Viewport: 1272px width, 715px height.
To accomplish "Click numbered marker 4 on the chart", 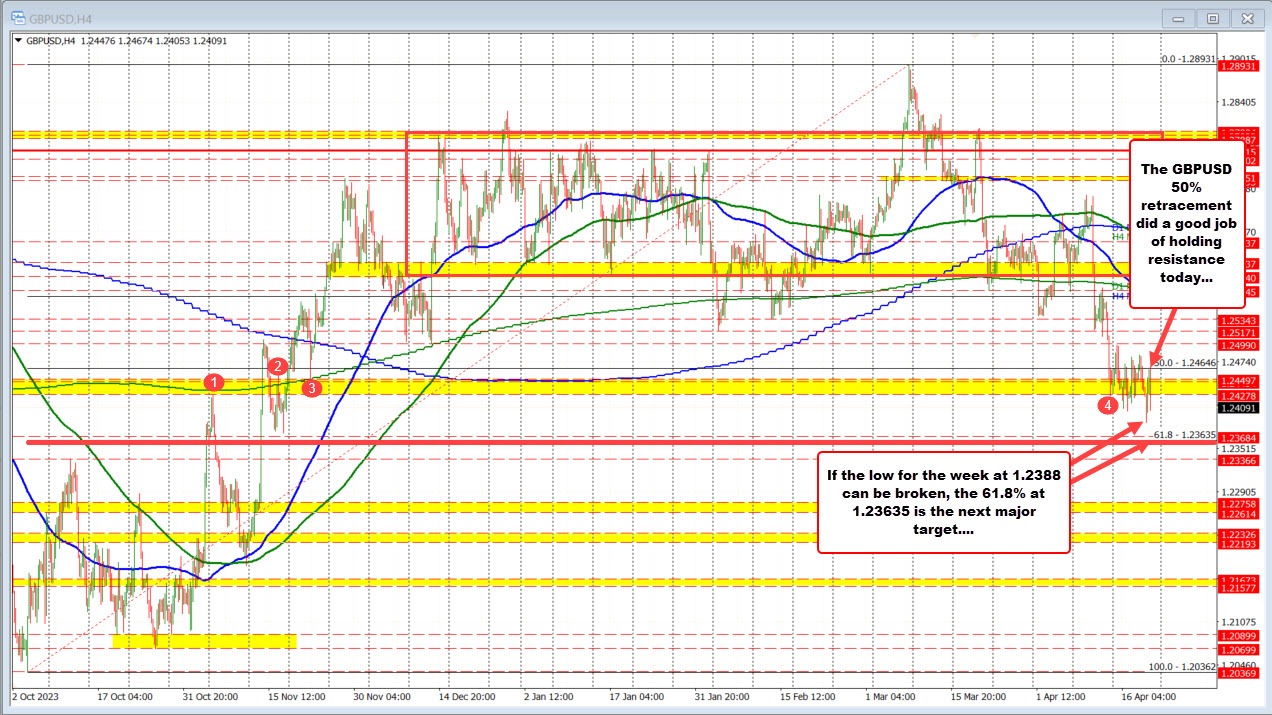I will [x=1107, y=405].
